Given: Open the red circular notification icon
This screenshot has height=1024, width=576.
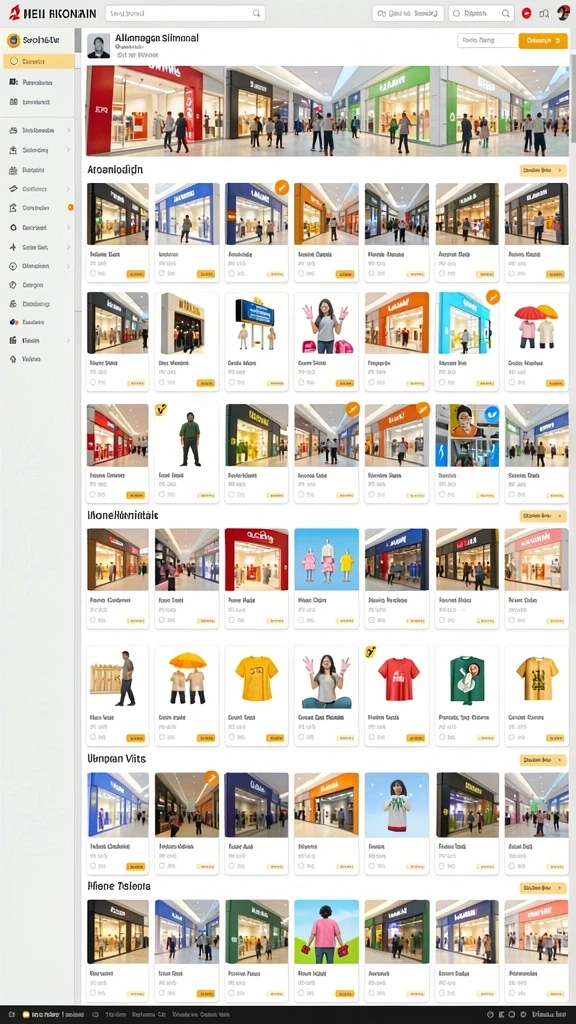Looking at the screenshot, I should [526, 13].
